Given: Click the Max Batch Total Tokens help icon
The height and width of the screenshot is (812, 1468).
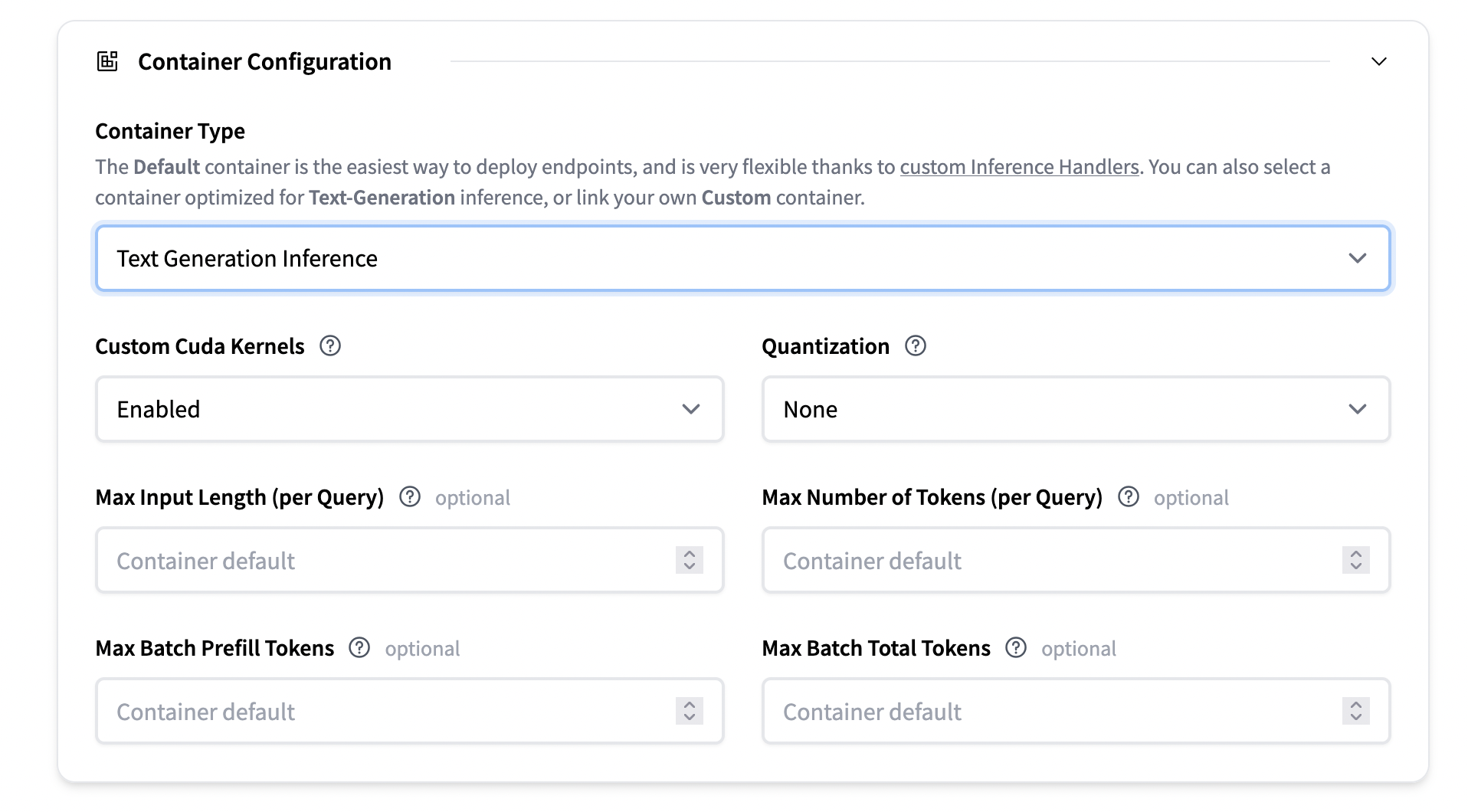Looking at the screenshot, I should (1015, 648).
